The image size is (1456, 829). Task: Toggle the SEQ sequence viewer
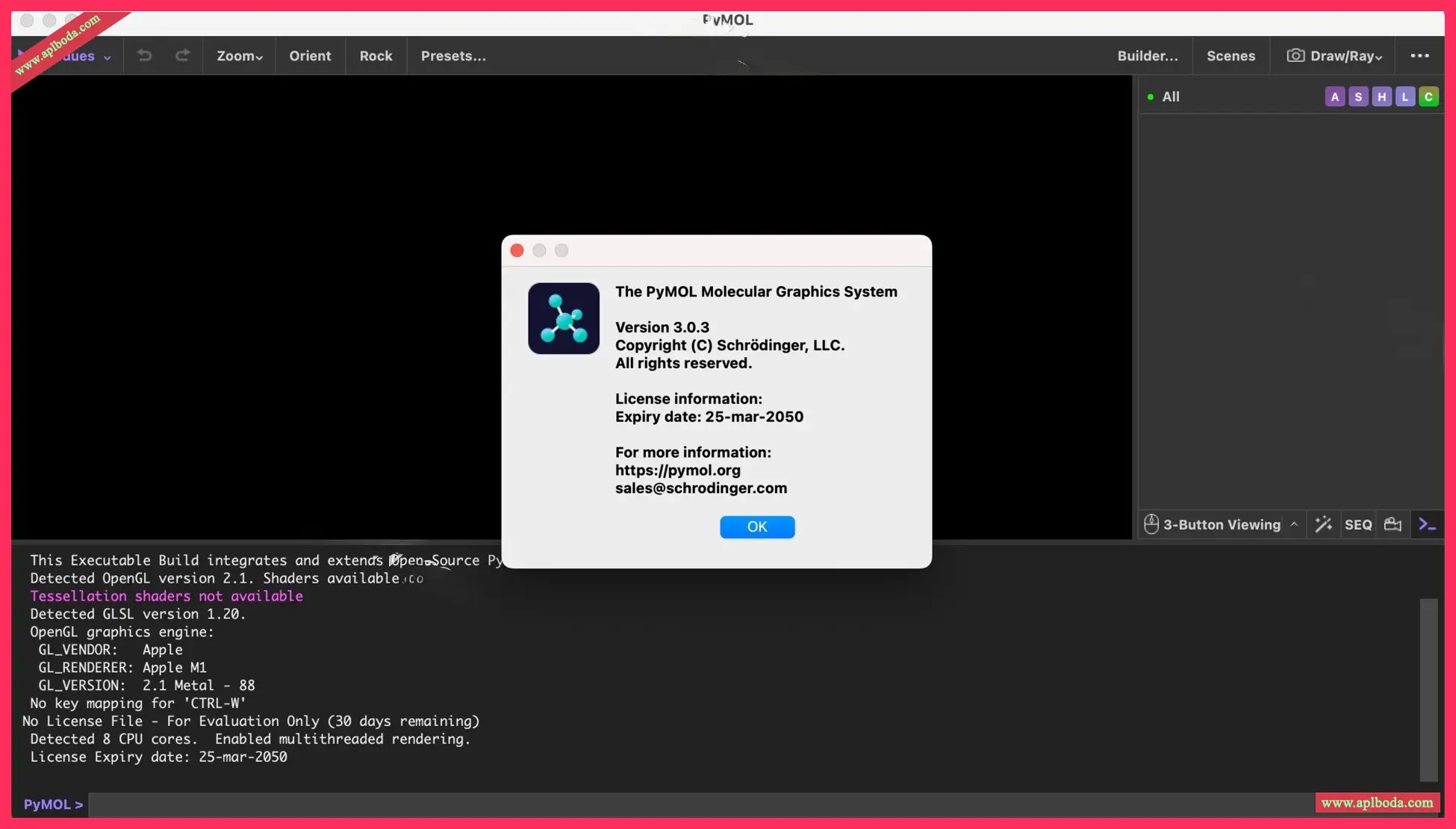pyautogui.click(x=1358, y=525)
